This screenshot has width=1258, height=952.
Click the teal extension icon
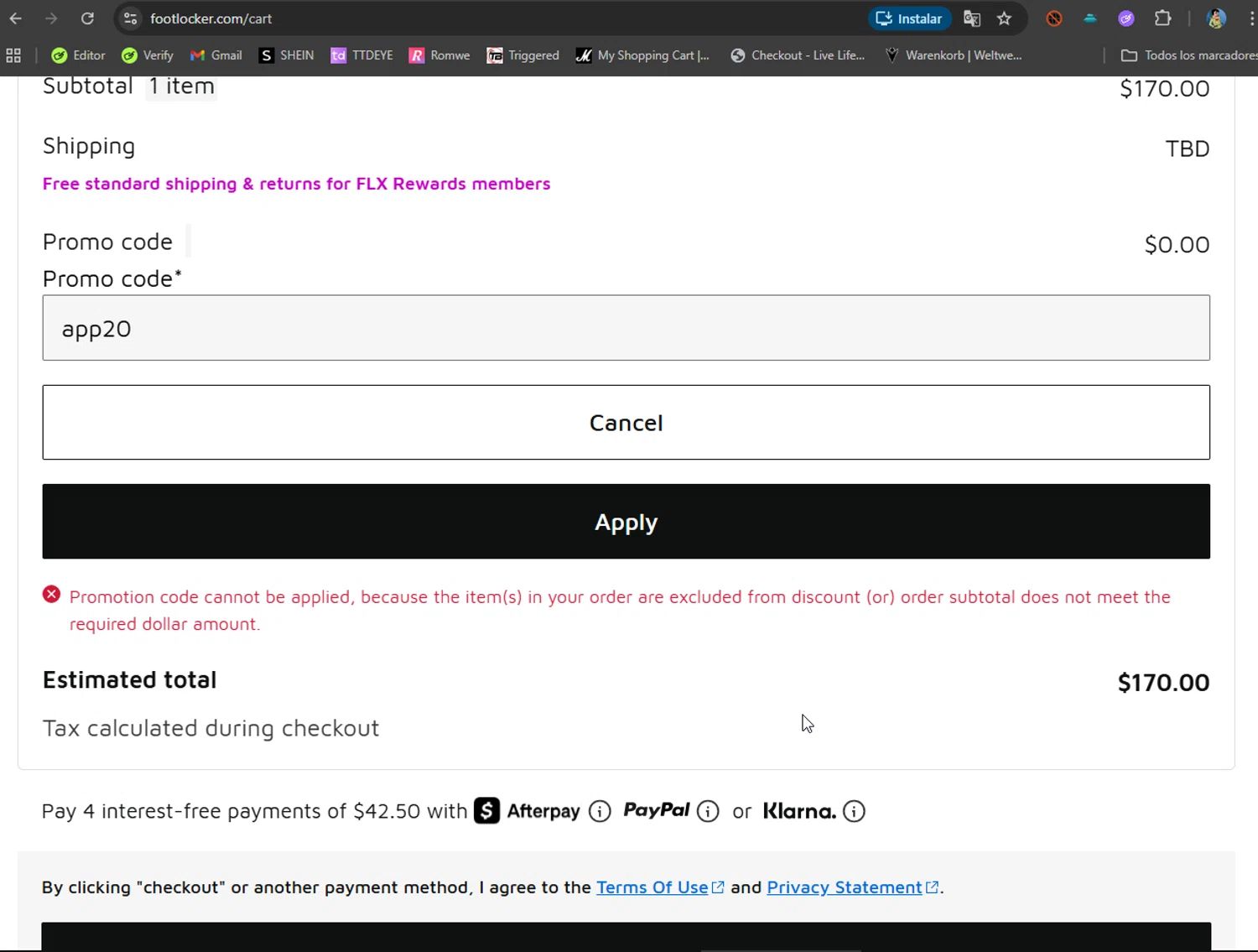point(1090,18)
